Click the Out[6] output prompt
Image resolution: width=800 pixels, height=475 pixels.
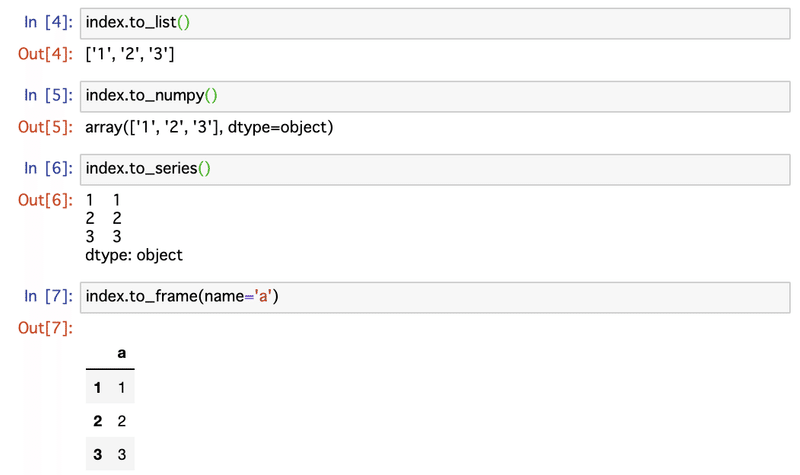pos(46,200)
